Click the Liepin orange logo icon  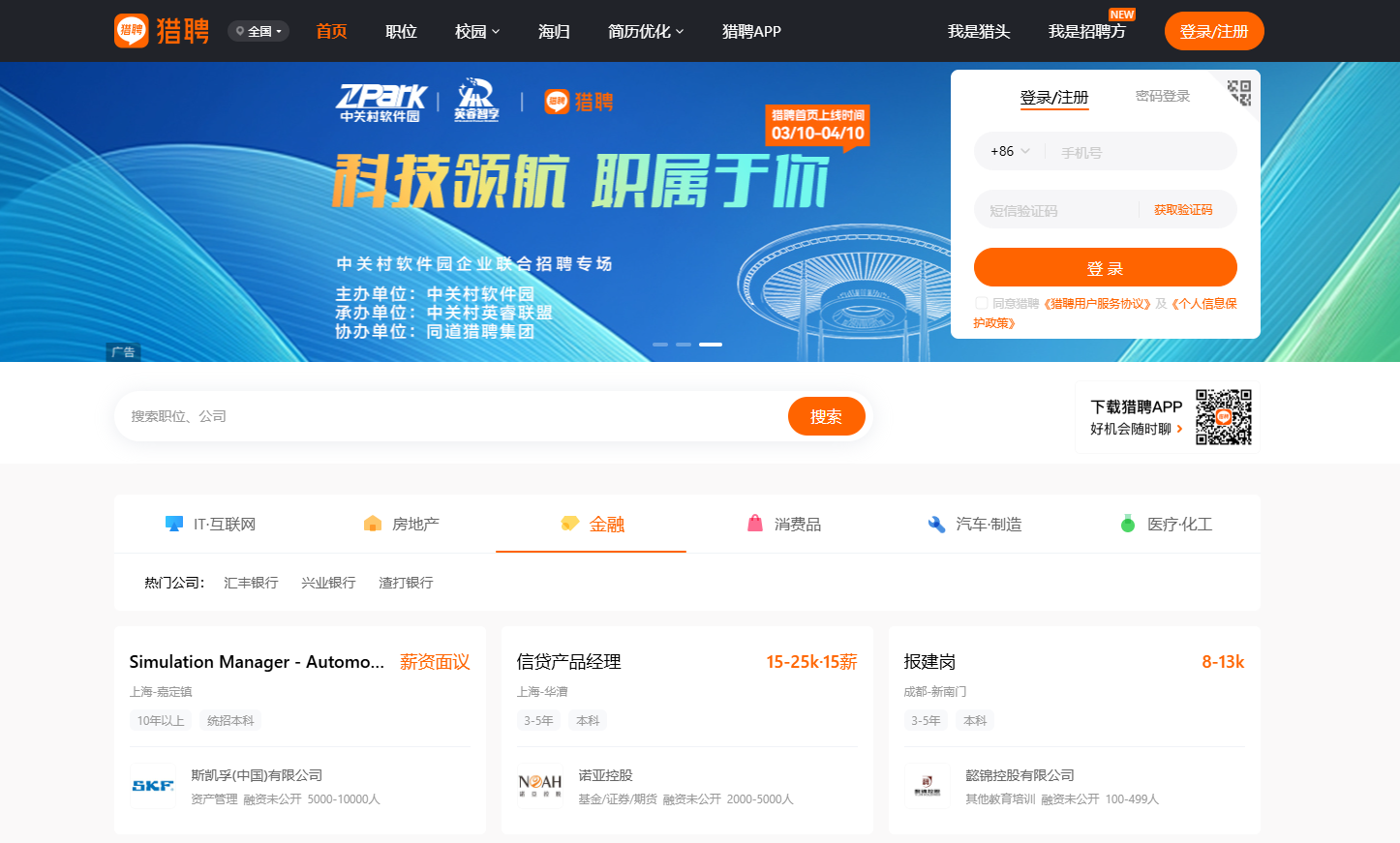coord(132,31)
